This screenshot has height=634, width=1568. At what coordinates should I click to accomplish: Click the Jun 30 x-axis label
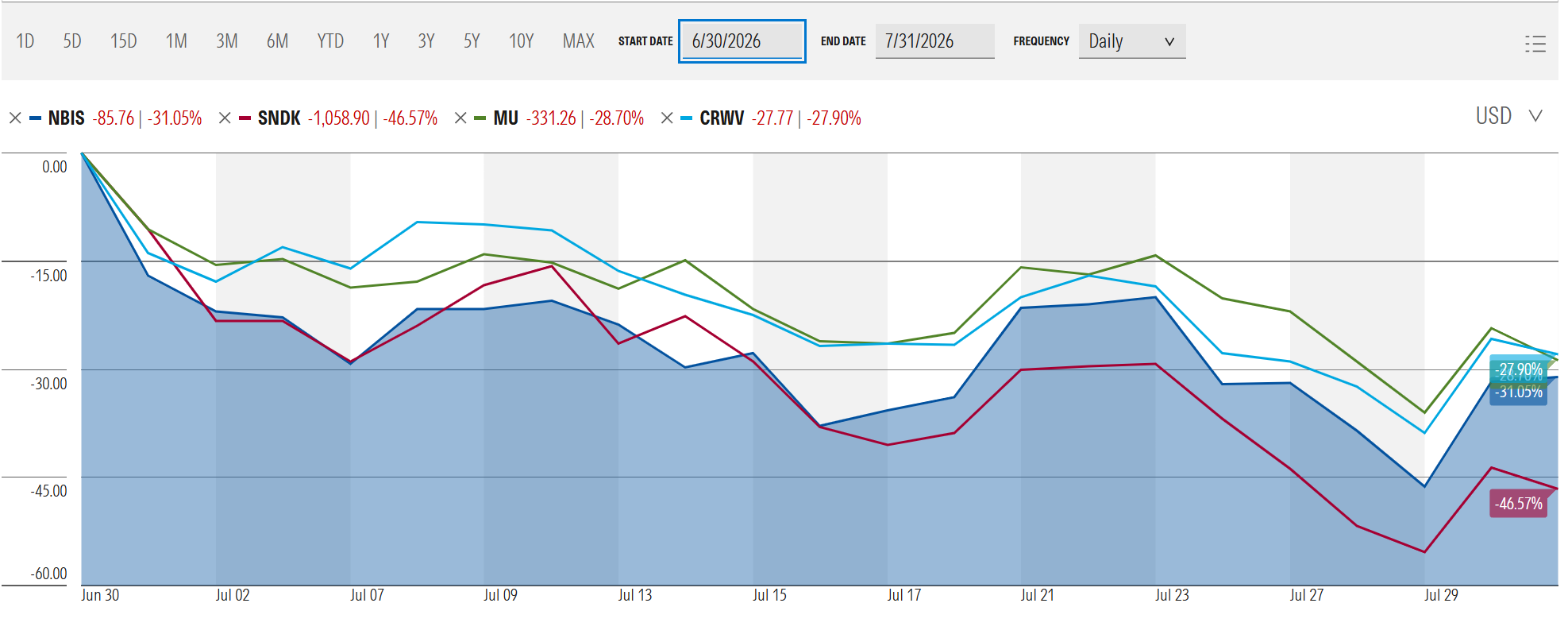[100, 595]
